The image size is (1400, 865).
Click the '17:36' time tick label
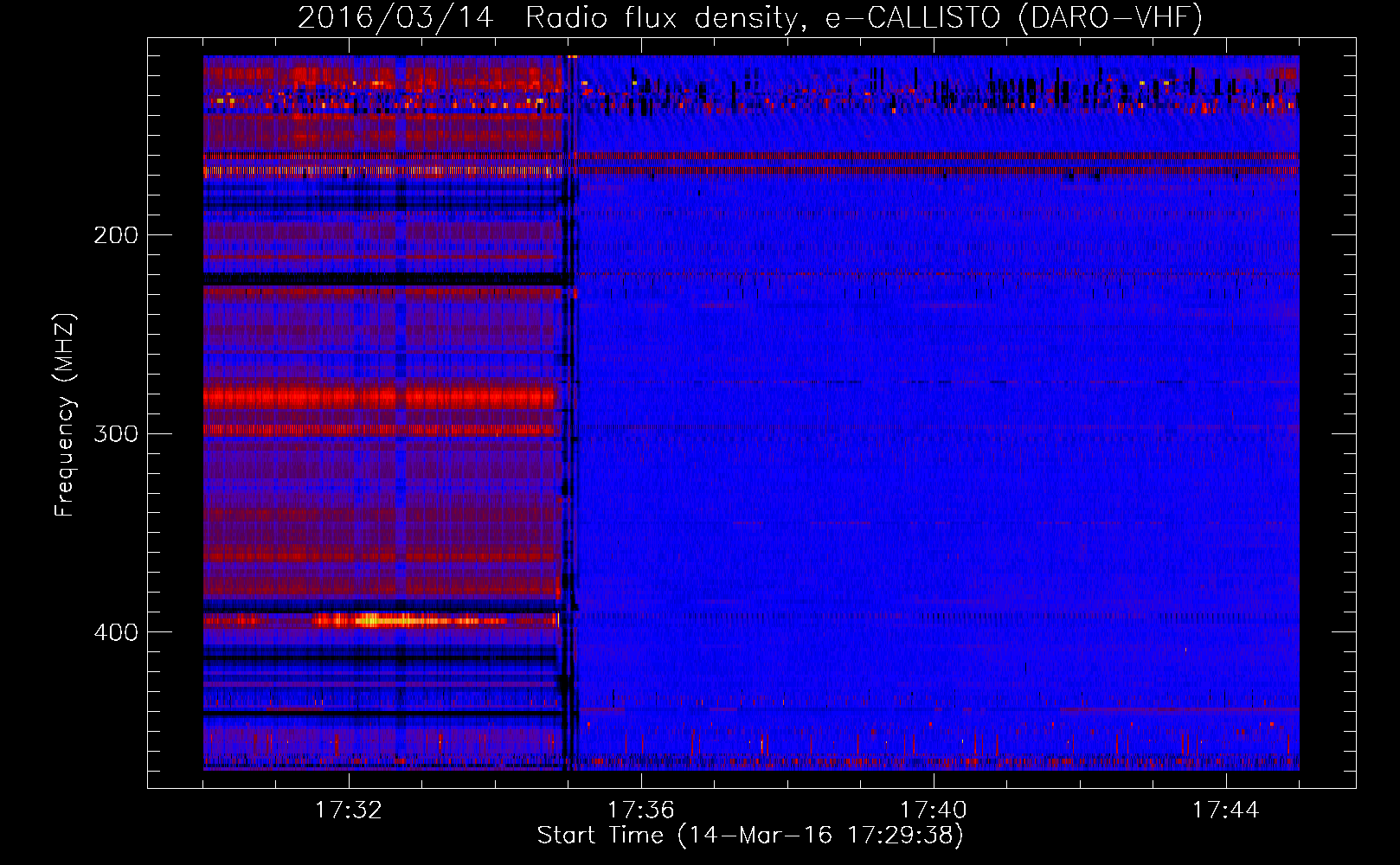click(641, 811)
